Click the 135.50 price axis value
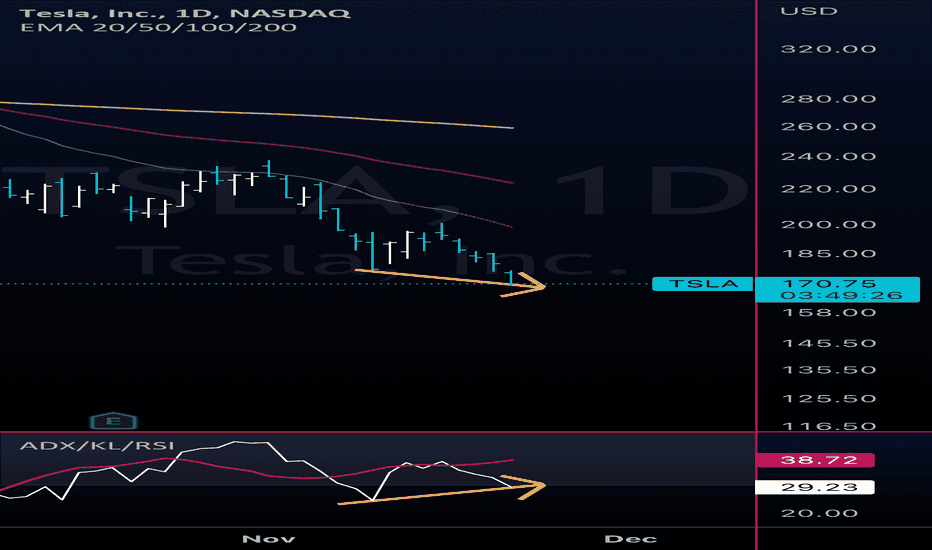 [x=829, y=370]
